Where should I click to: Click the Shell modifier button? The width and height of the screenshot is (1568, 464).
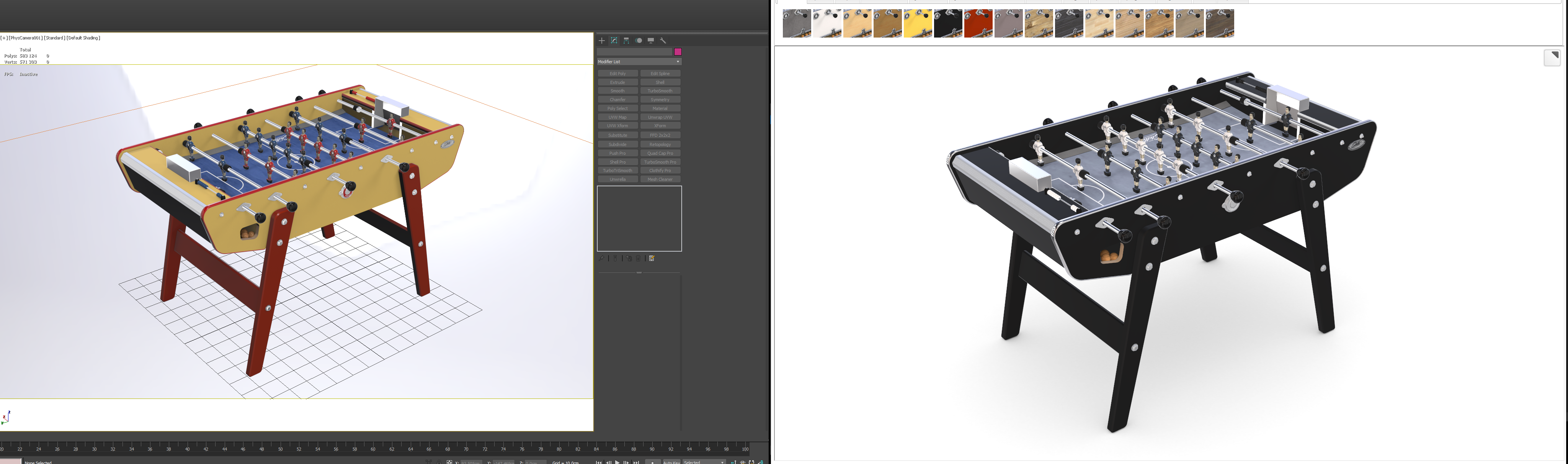[660, 82]
